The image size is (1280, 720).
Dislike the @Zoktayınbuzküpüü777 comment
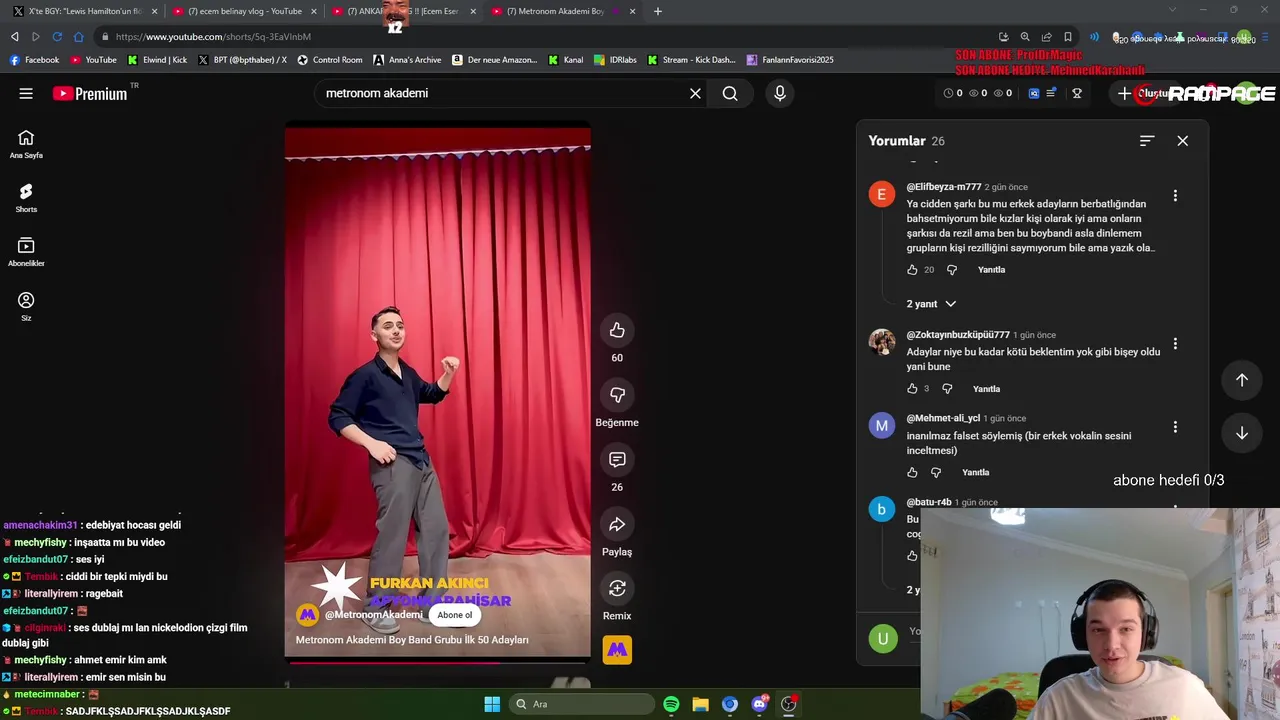[x=947, y=389]
